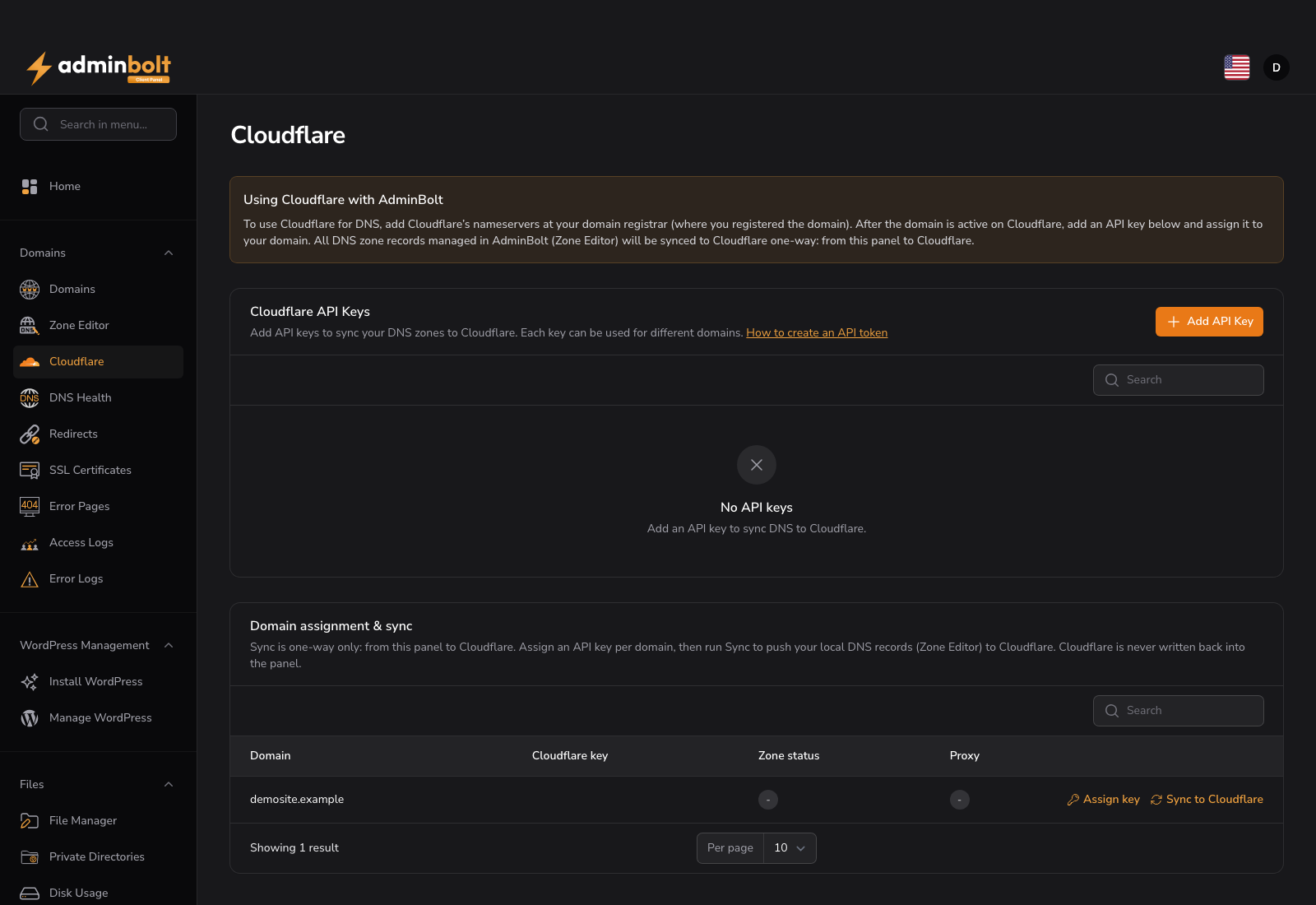The height and width of the screenshot is (905, 1316).
Task: Click the Redirects link icon
Action: [30, 434]
